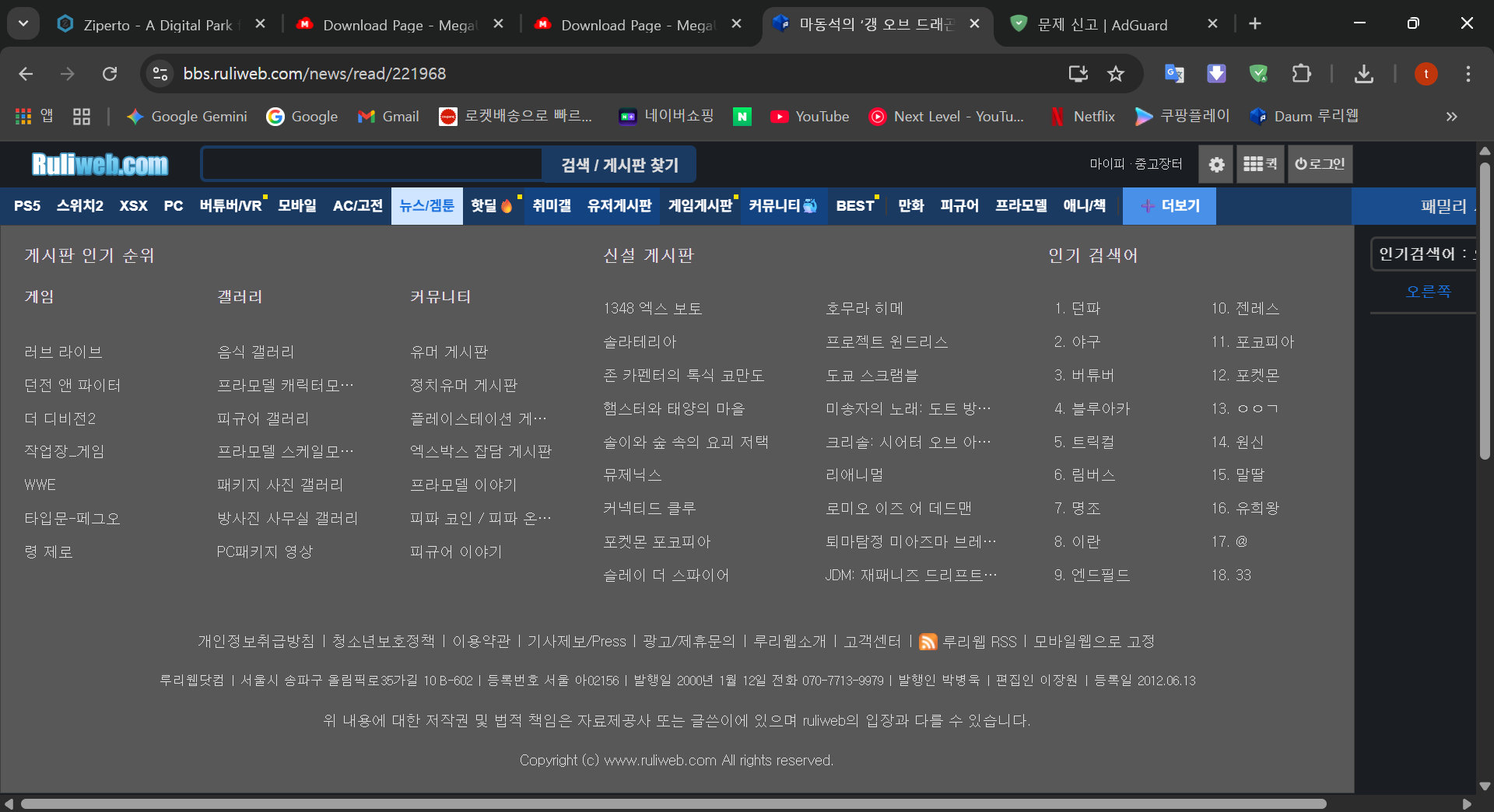Open the Google Translate extension icon
Viewport: 1494px width, 812px height.
(x=1174, y=74)
